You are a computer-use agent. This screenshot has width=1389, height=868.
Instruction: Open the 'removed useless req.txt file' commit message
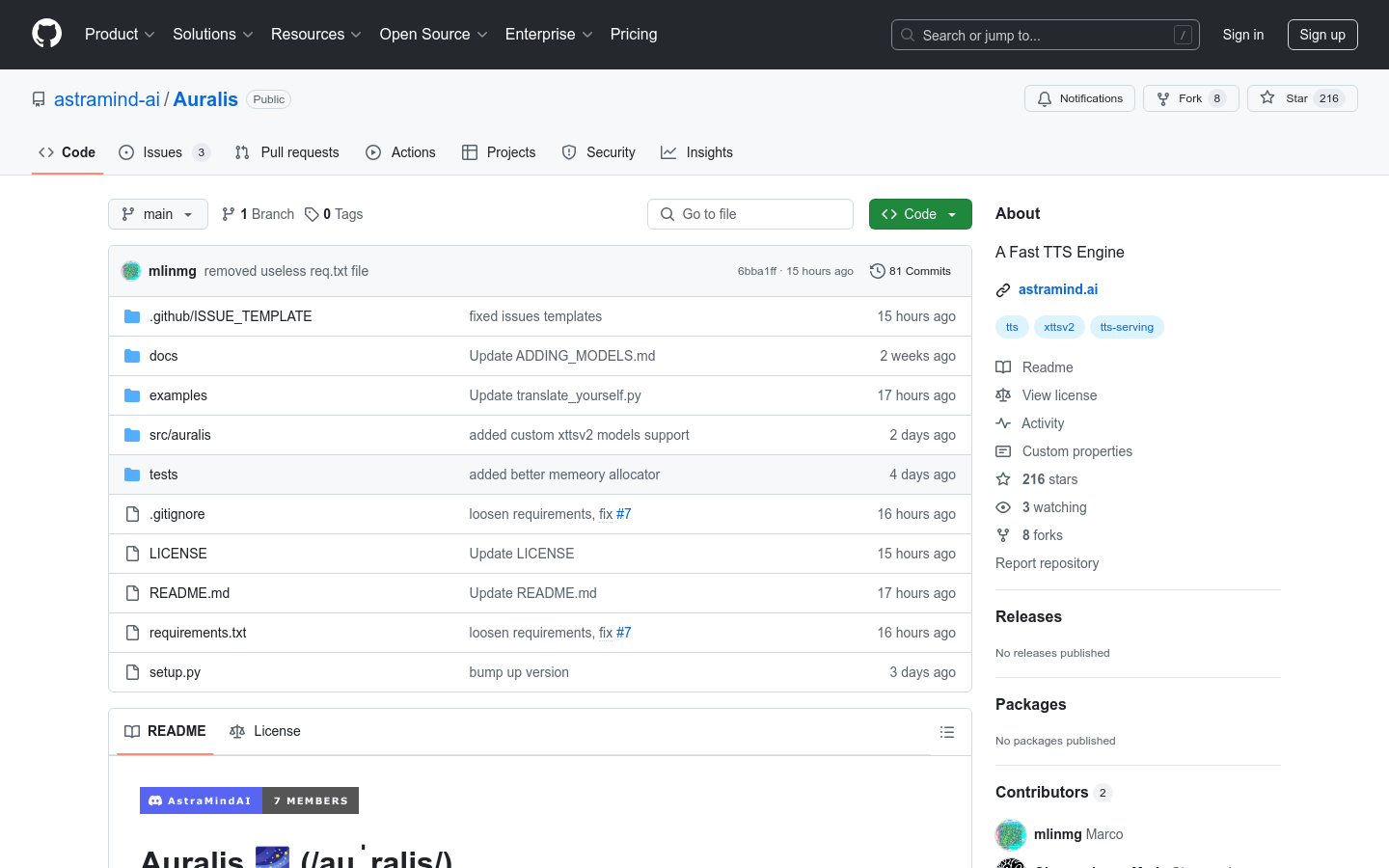286,271
